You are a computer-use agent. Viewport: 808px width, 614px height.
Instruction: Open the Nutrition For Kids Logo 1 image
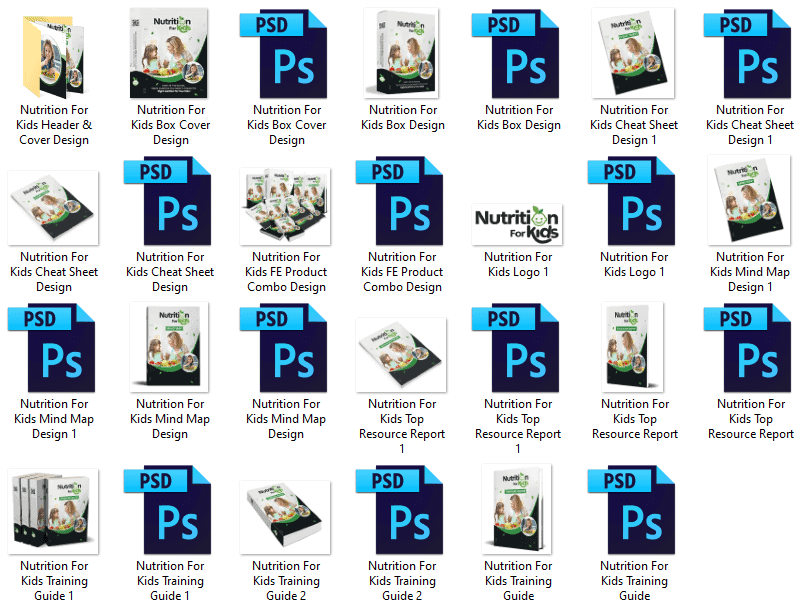click(518, 224)
